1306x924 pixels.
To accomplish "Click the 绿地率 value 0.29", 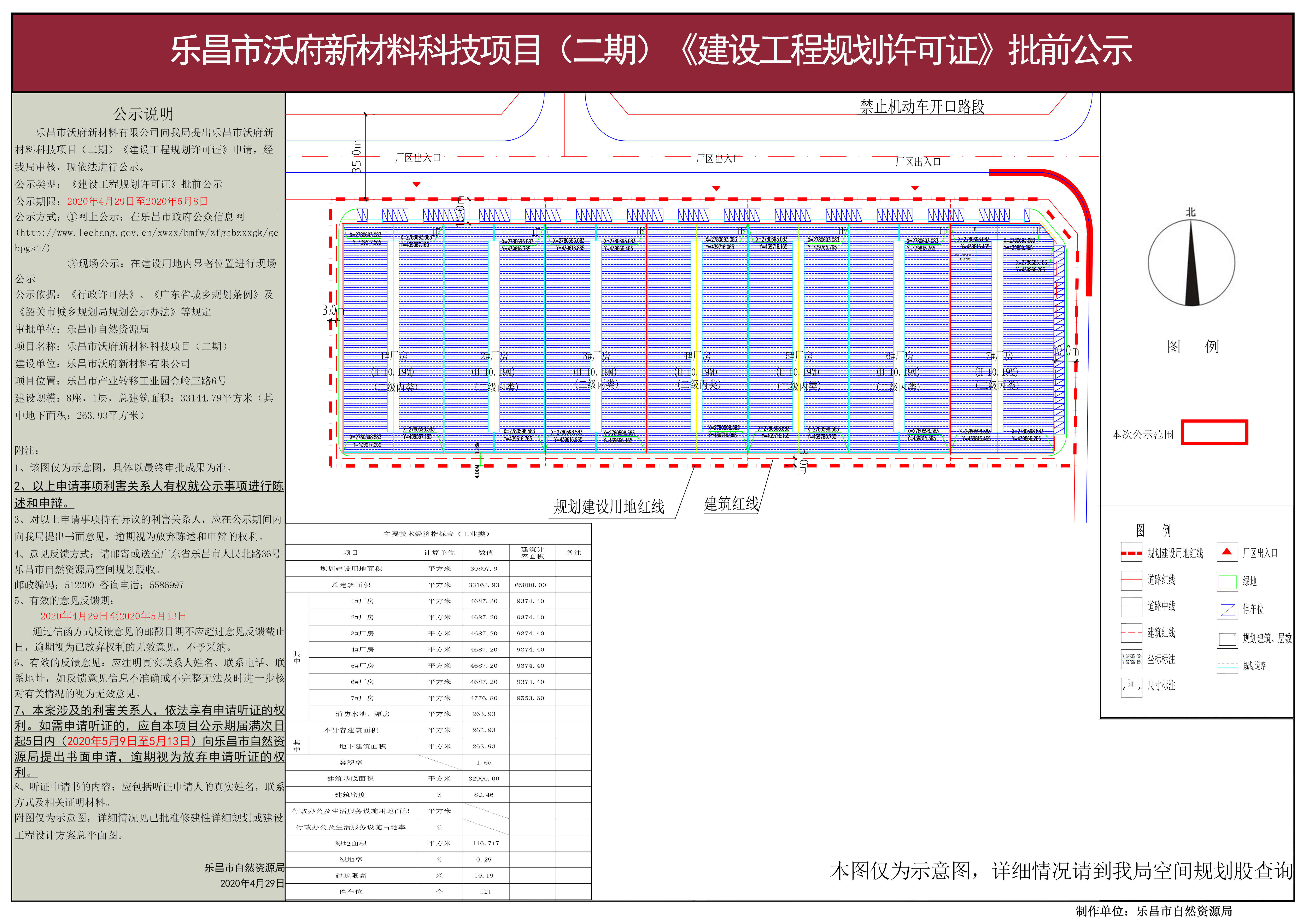I will (484, 859).
